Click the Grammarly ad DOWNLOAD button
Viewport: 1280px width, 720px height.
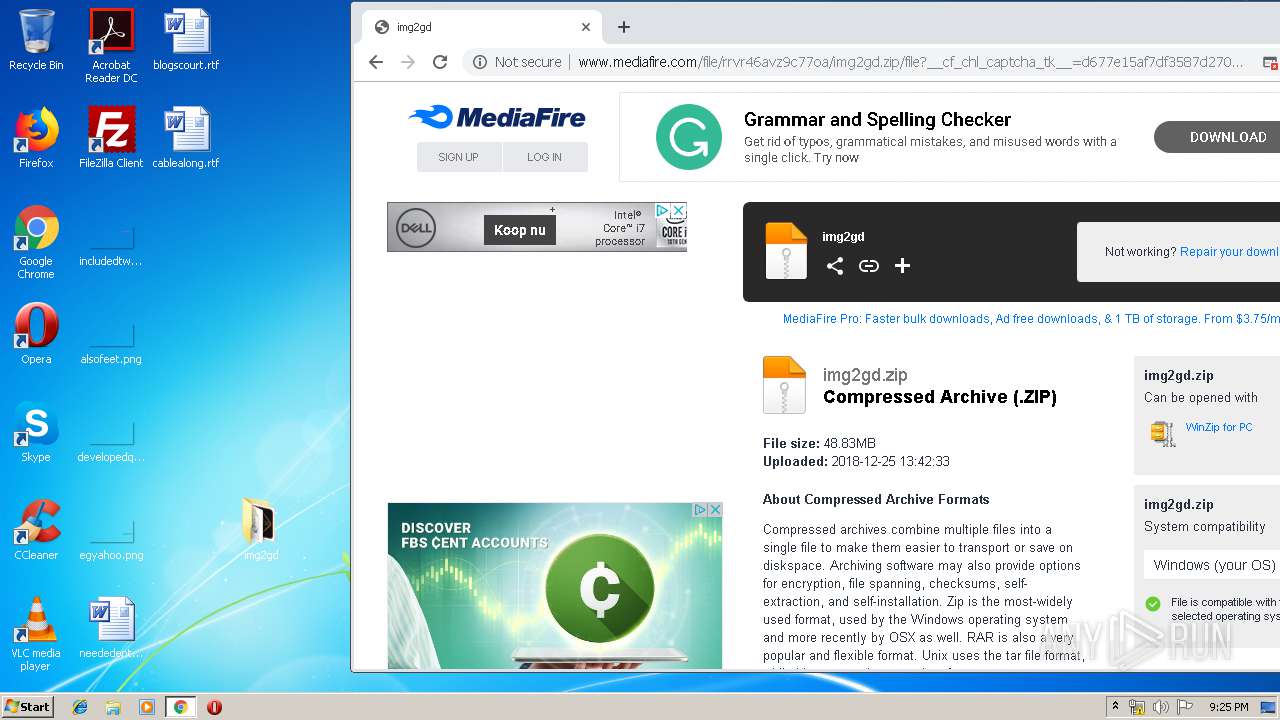click(x=1217, y=137)
